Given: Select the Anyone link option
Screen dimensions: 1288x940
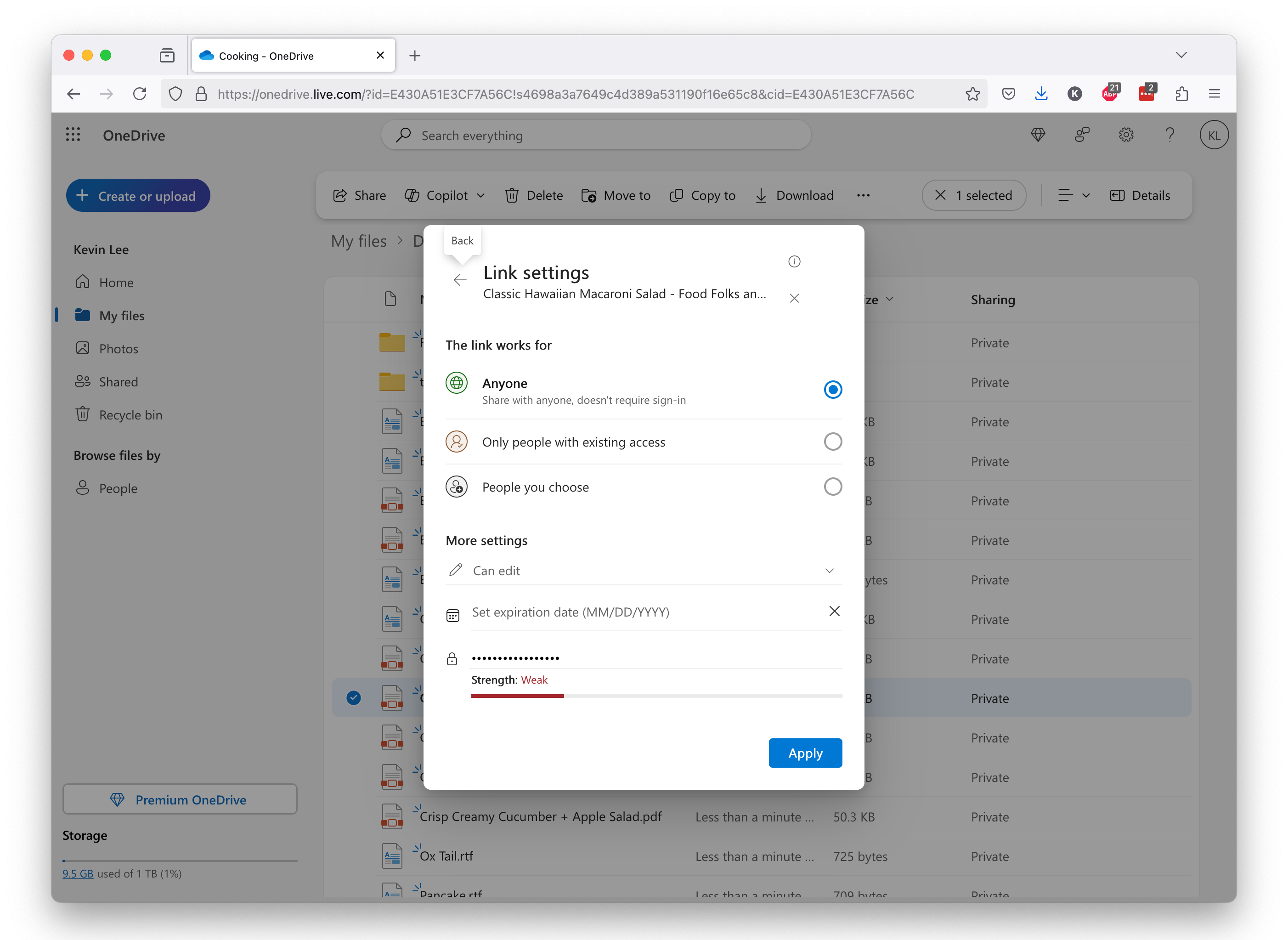Looking at the screenshot, I should coord(832,390).
